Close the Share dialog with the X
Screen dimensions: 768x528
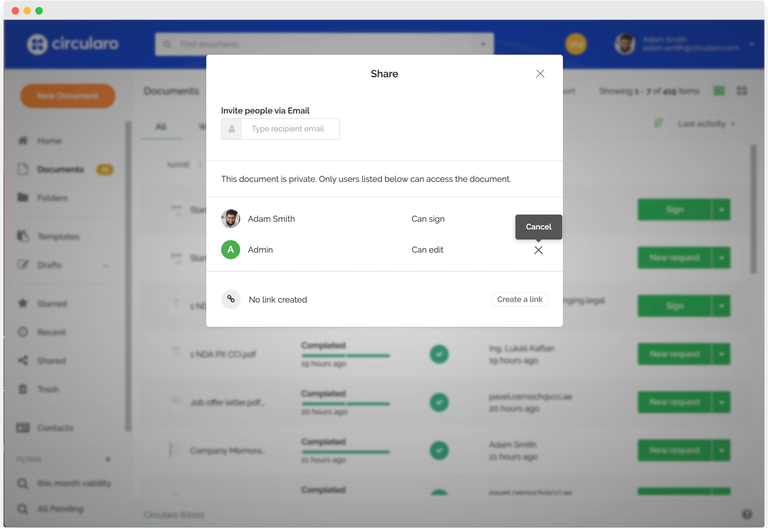coord(540,74)
